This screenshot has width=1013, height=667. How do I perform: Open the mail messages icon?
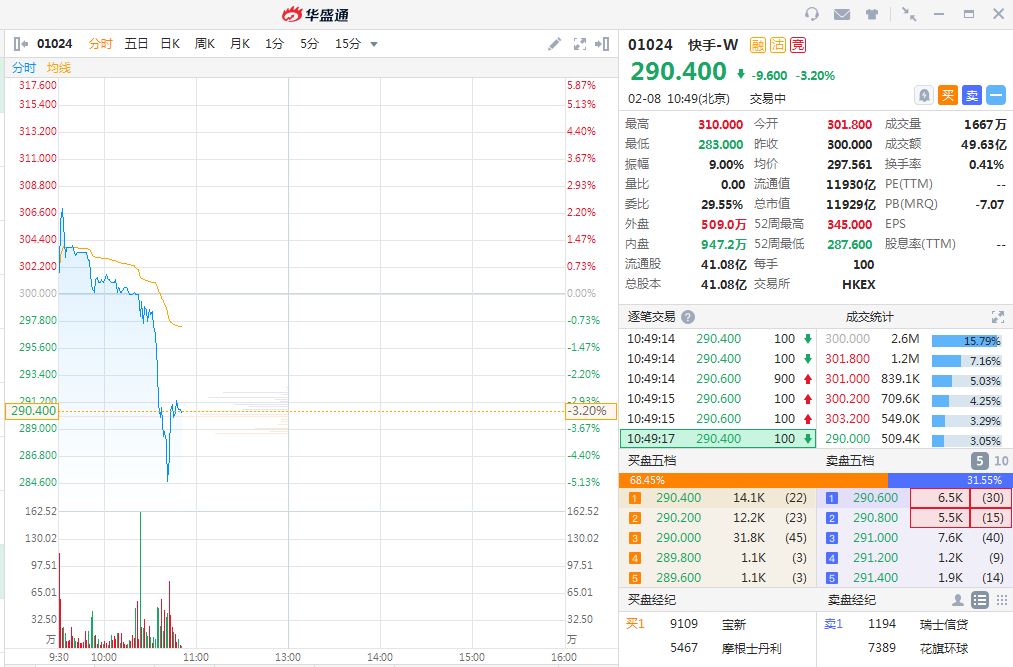point(842,14)
